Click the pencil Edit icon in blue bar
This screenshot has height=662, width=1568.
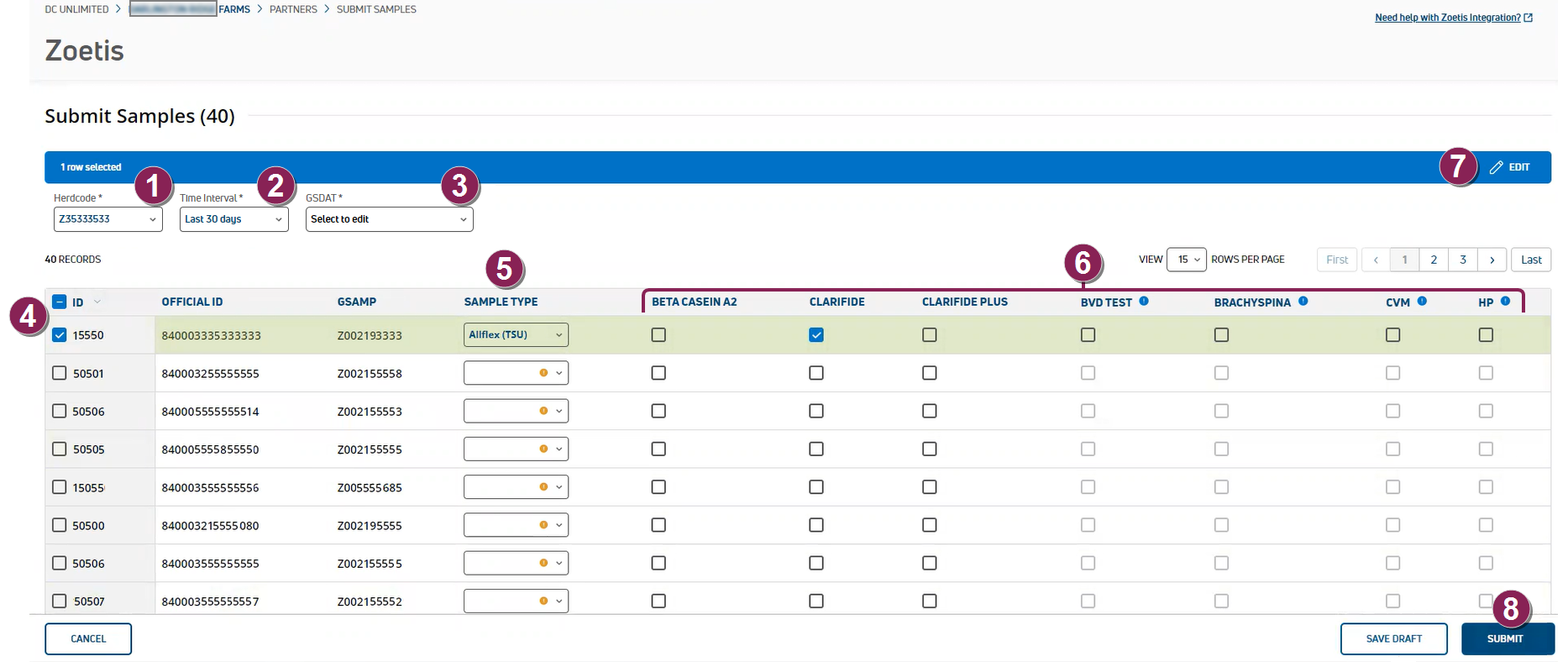(1497, 167)
